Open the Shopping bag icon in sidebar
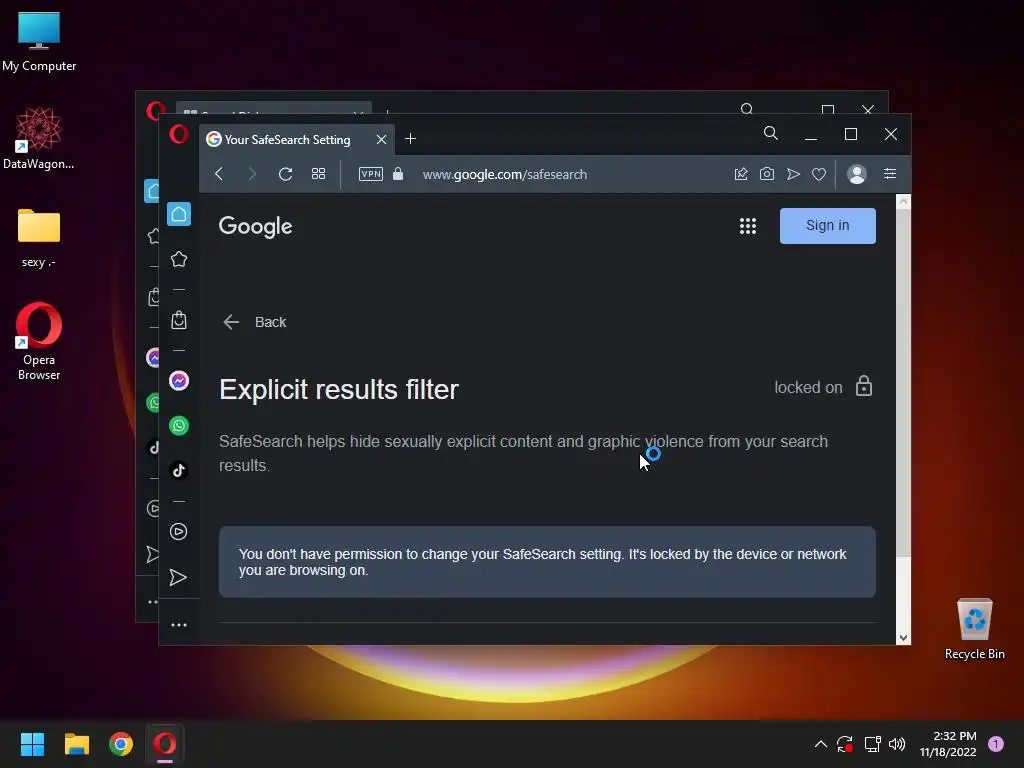The image size is (1024, 768). 179,320
